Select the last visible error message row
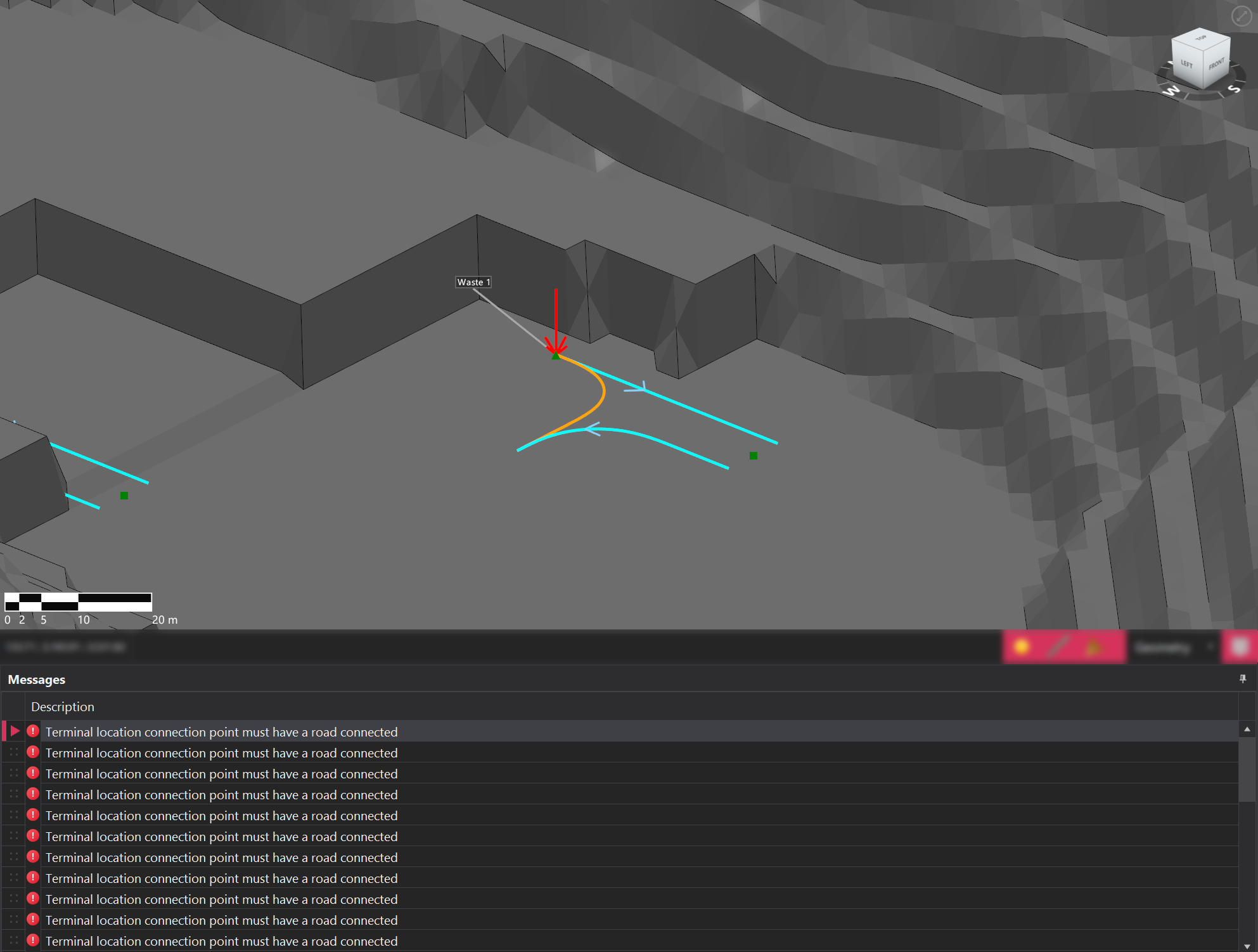 tap(221, 941)
